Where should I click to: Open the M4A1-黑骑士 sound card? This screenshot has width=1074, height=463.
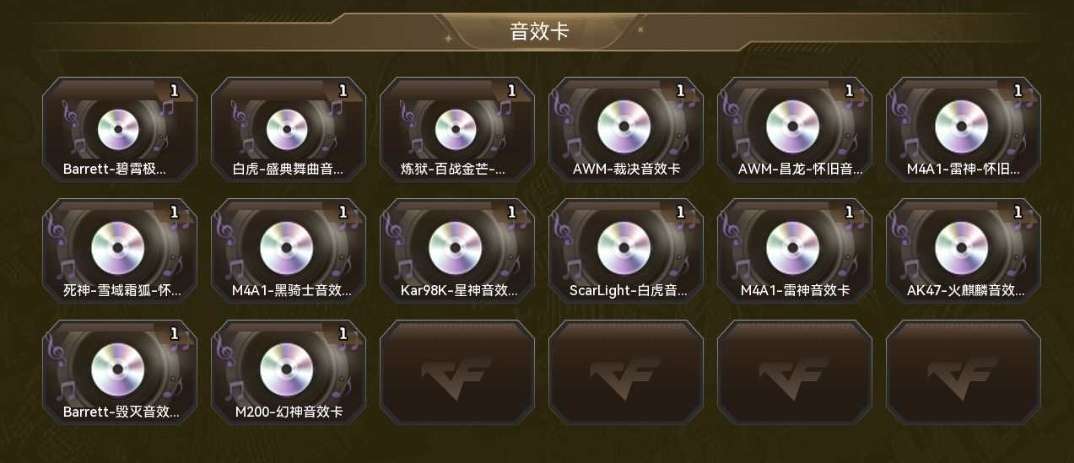tap(288, 251)
